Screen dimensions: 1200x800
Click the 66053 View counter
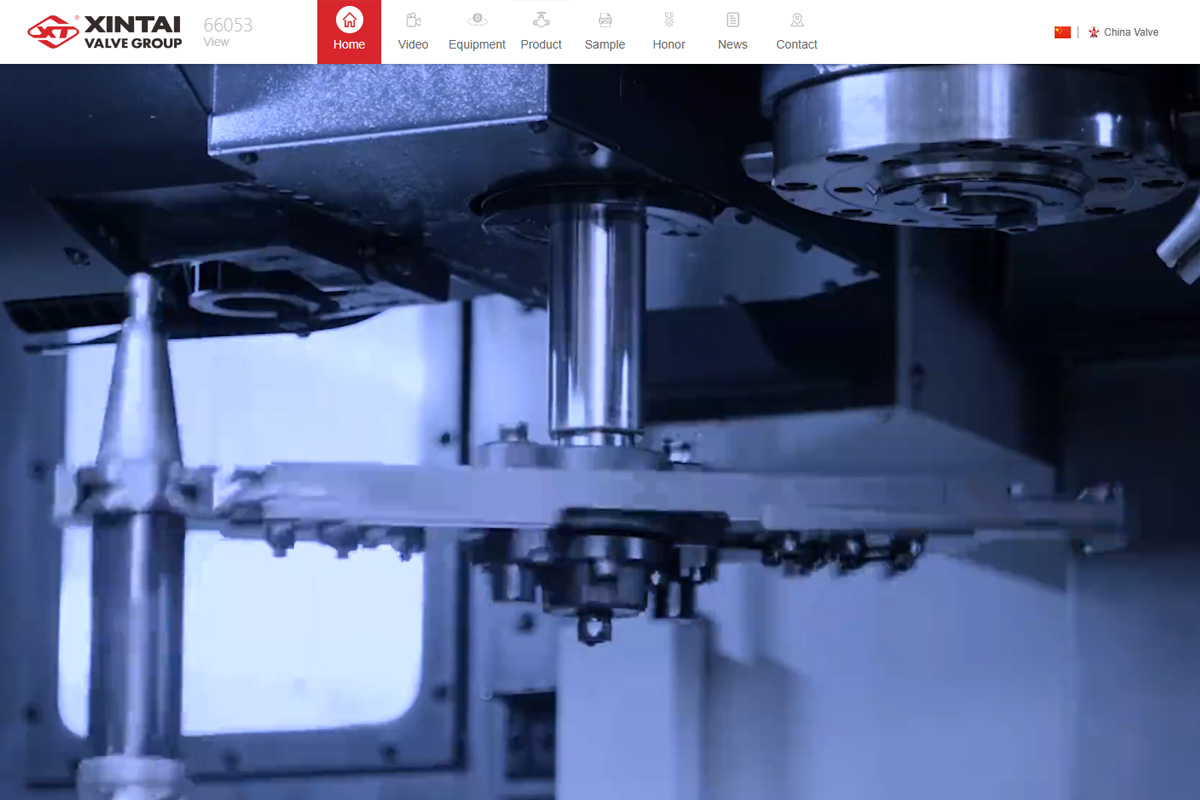pyautogui.click(x=228, y=30)
